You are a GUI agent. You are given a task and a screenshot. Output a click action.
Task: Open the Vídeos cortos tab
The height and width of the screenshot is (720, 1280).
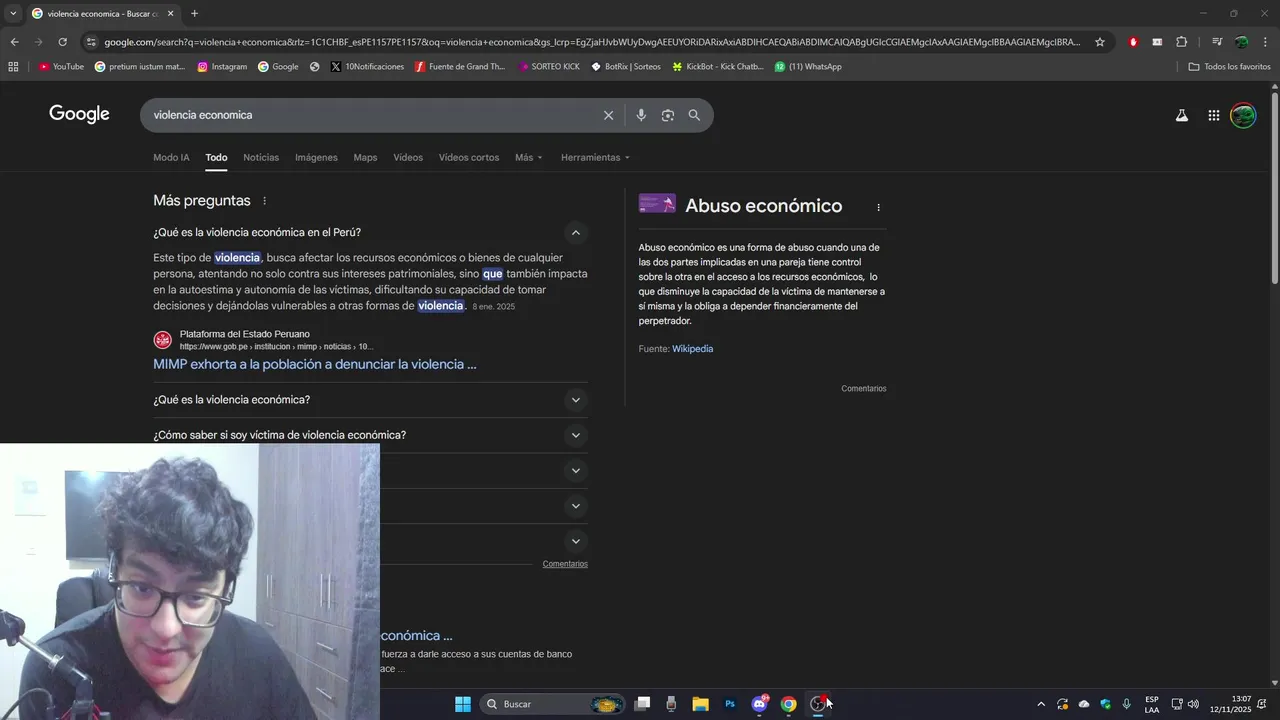click(x=469, y=158)
